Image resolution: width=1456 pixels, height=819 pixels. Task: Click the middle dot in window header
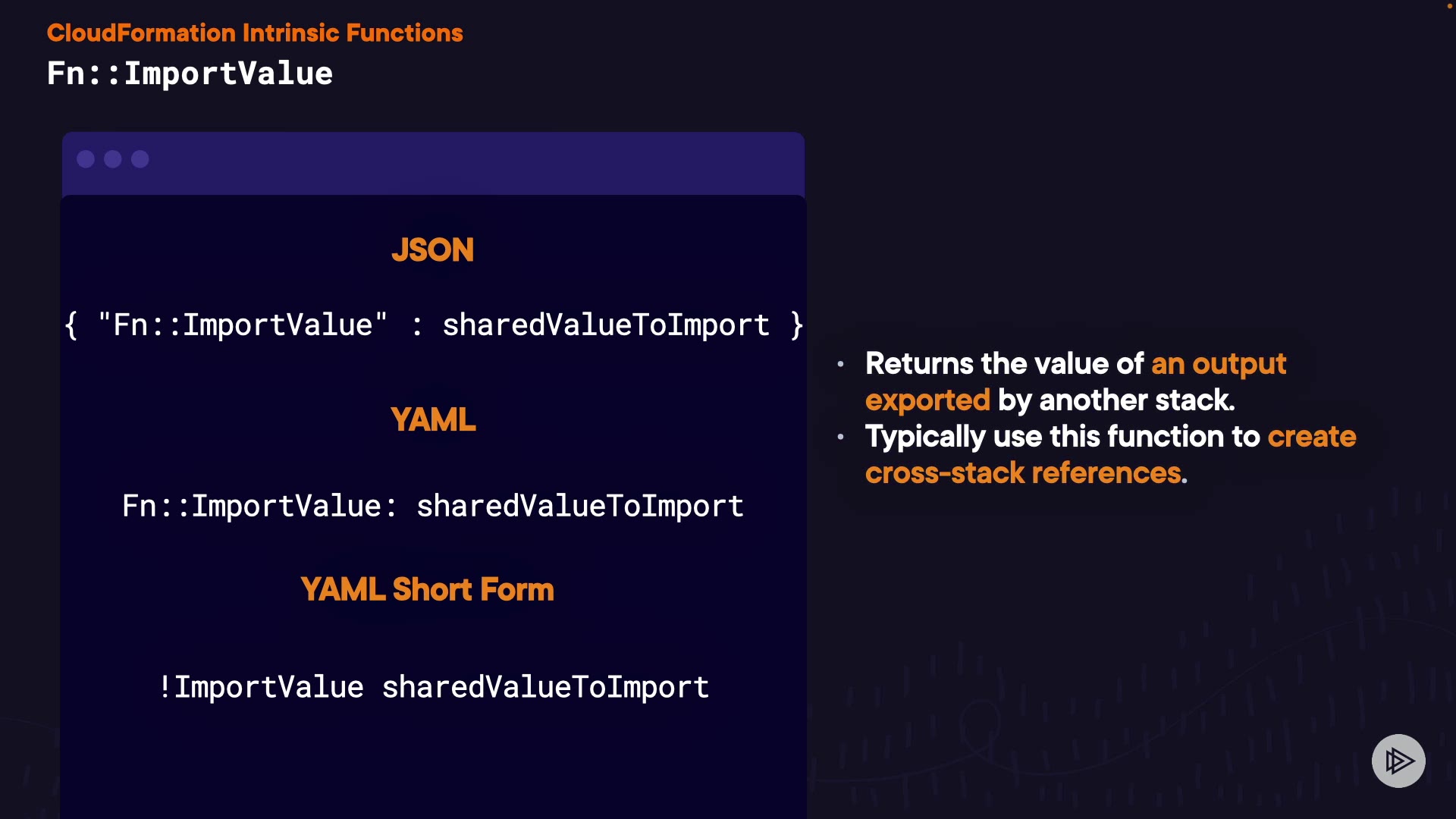(x=113, y=159)
